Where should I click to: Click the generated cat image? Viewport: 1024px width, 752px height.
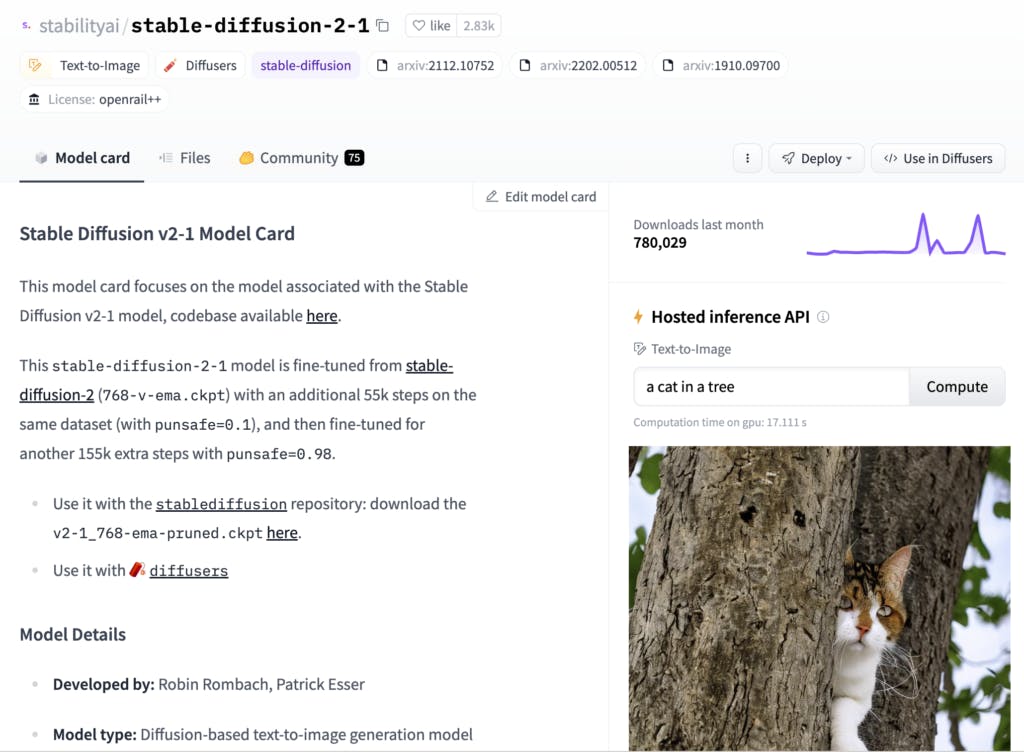click(x=819, y=598)
